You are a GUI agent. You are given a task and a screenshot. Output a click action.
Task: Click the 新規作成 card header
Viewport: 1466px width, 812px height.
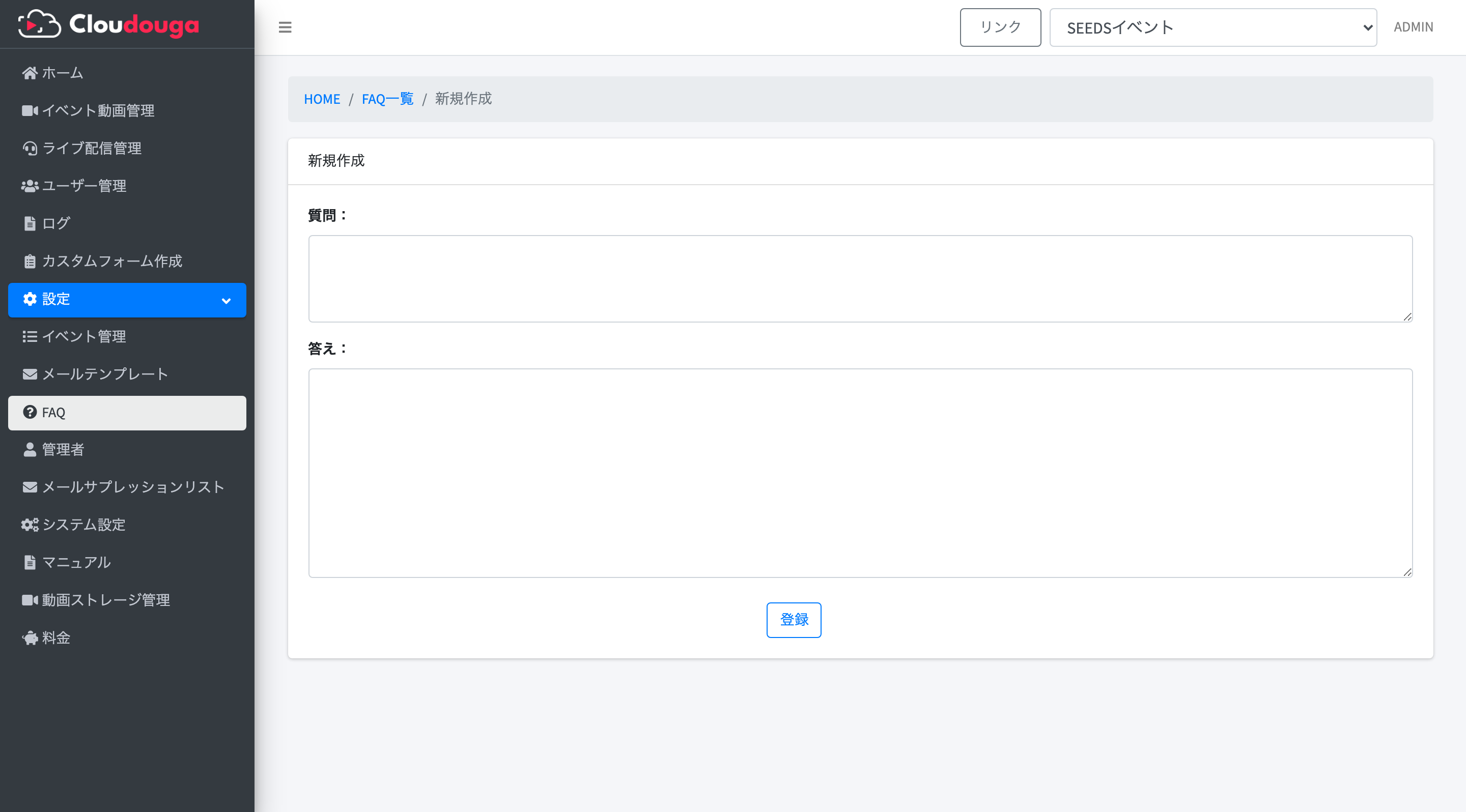(x=860, y=161)
